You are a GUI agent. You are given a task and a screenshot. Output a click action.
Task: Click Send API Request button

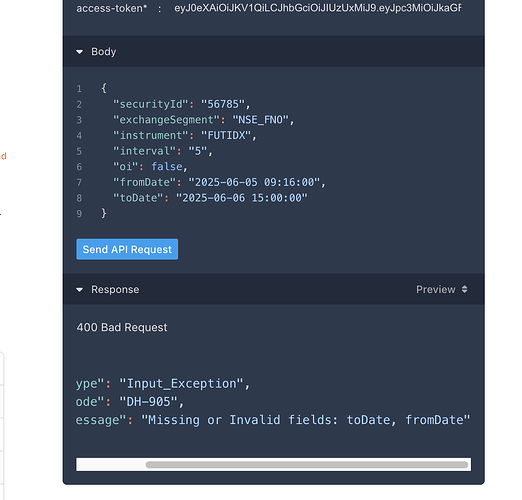point(127,249)
